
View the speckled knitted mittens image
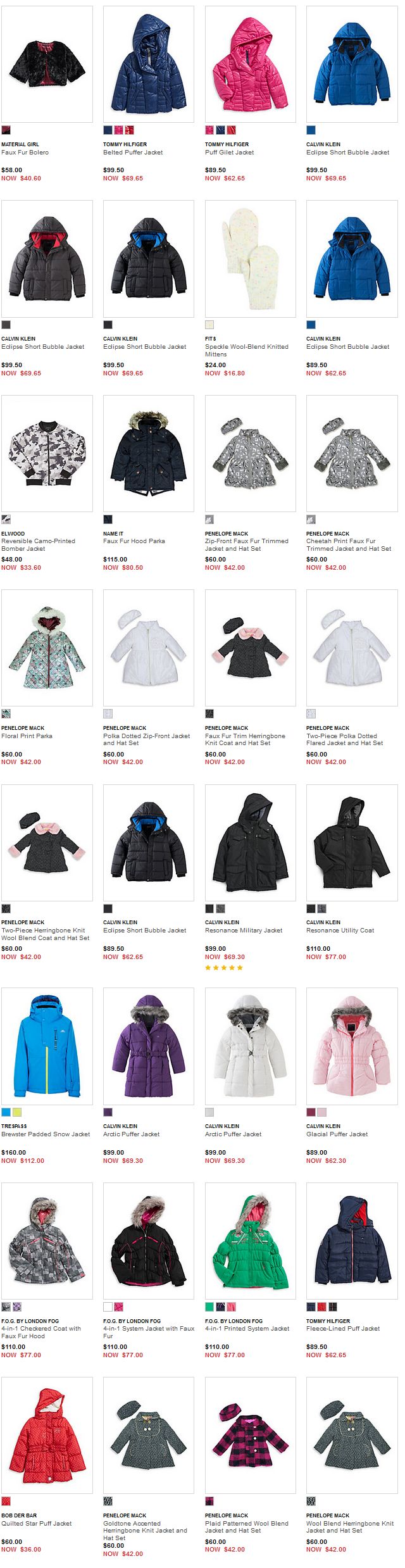click(250, 259)
